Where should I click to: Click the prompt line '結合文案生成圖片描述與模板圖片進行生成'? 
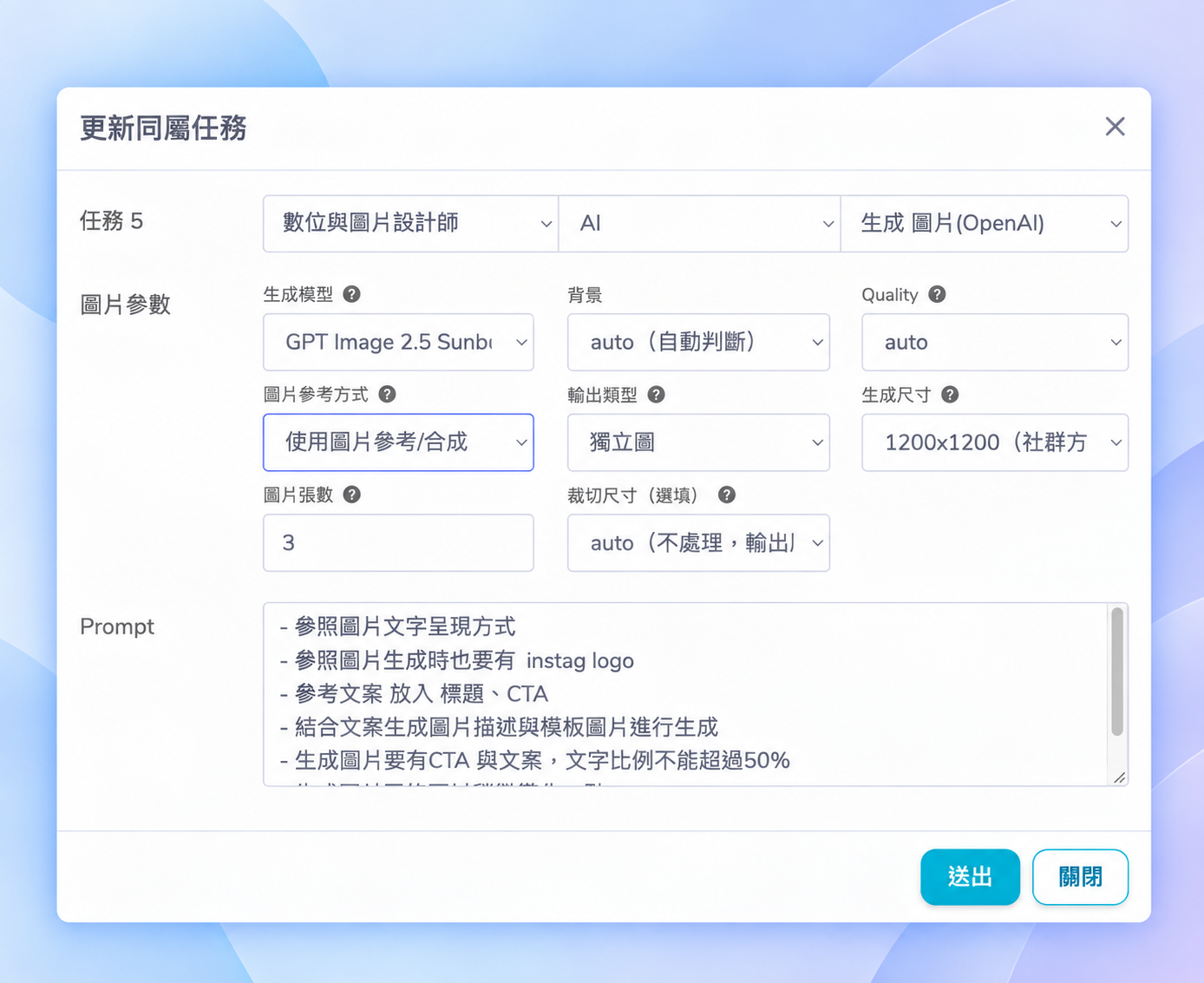point(499,727)
